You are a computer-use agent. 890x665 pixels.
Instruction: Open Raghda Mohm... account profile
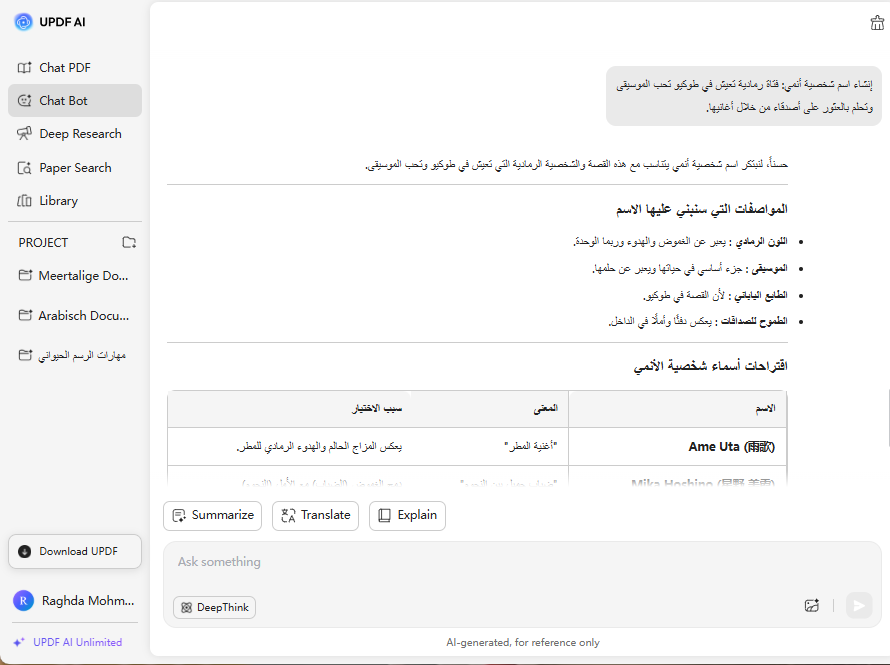74,600
